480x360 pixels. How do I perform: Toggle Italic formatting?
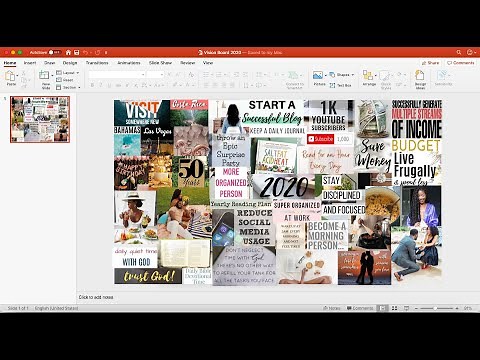pos(101,85)
